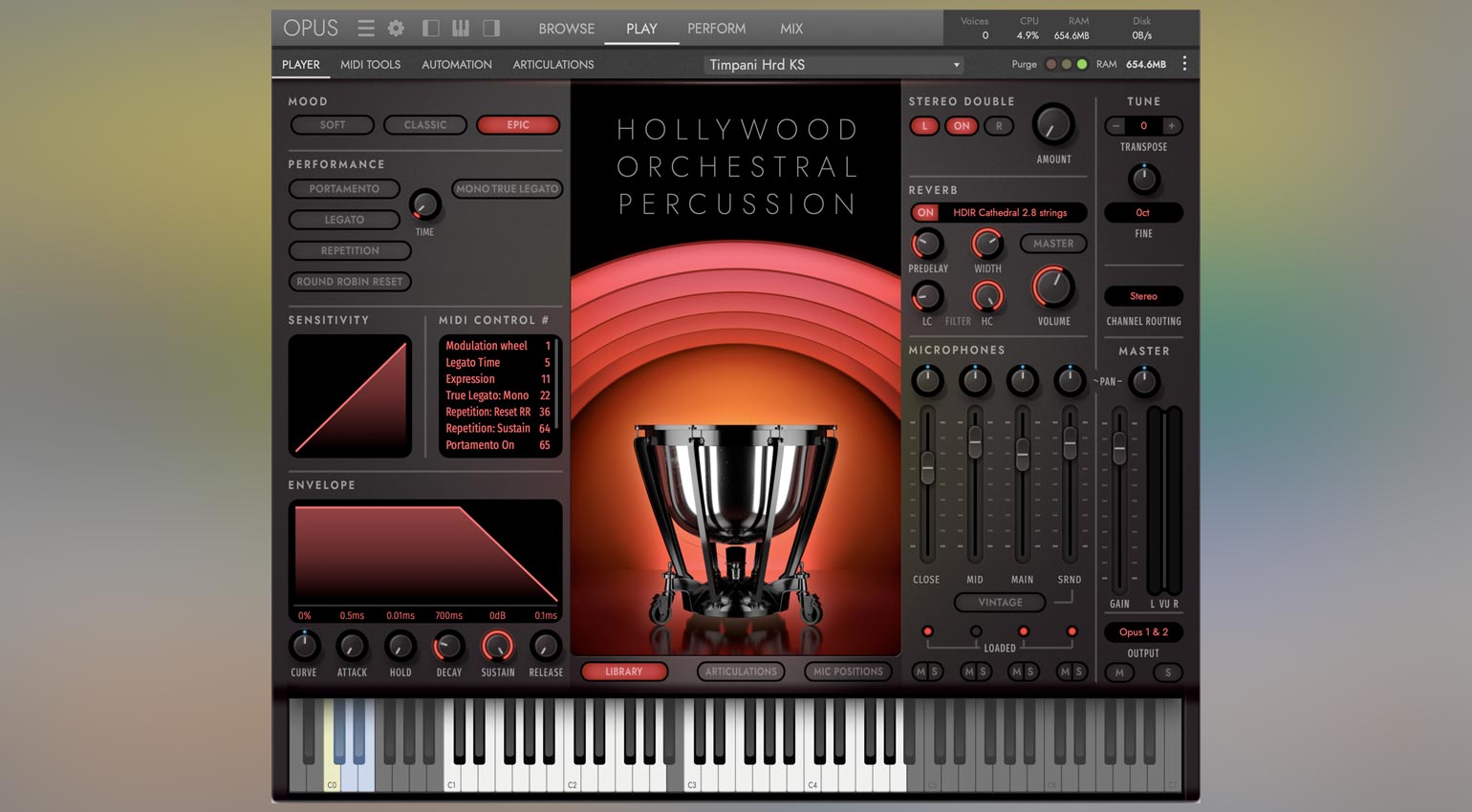Image resolution: width=1472 pixels, height=812 pixels.
Task: Click the reverb Master button
Action: (x=1053, y=244)
